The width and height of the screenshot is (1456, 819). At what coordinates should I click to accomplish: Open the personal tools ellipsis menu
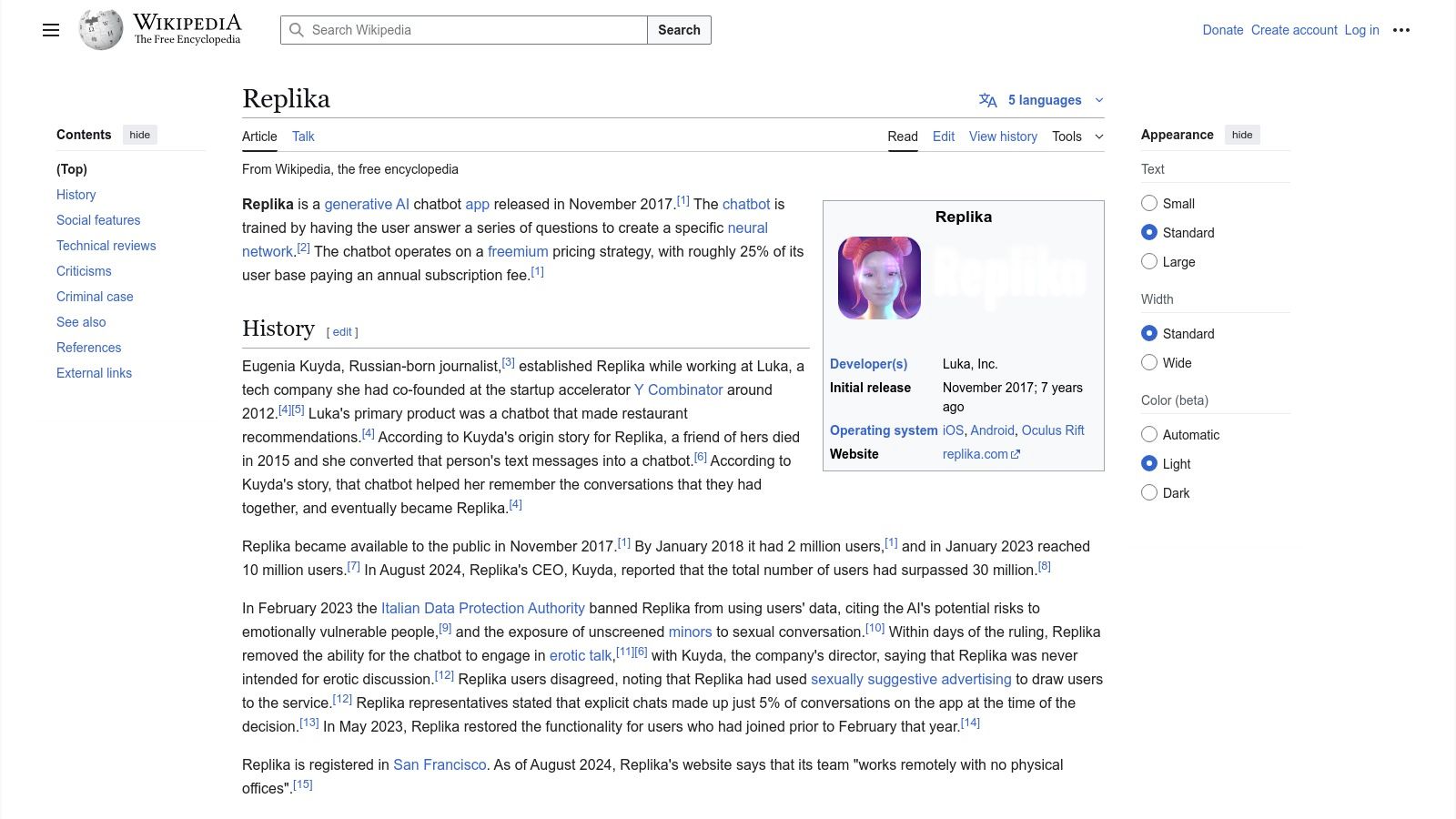[1401, 30]
